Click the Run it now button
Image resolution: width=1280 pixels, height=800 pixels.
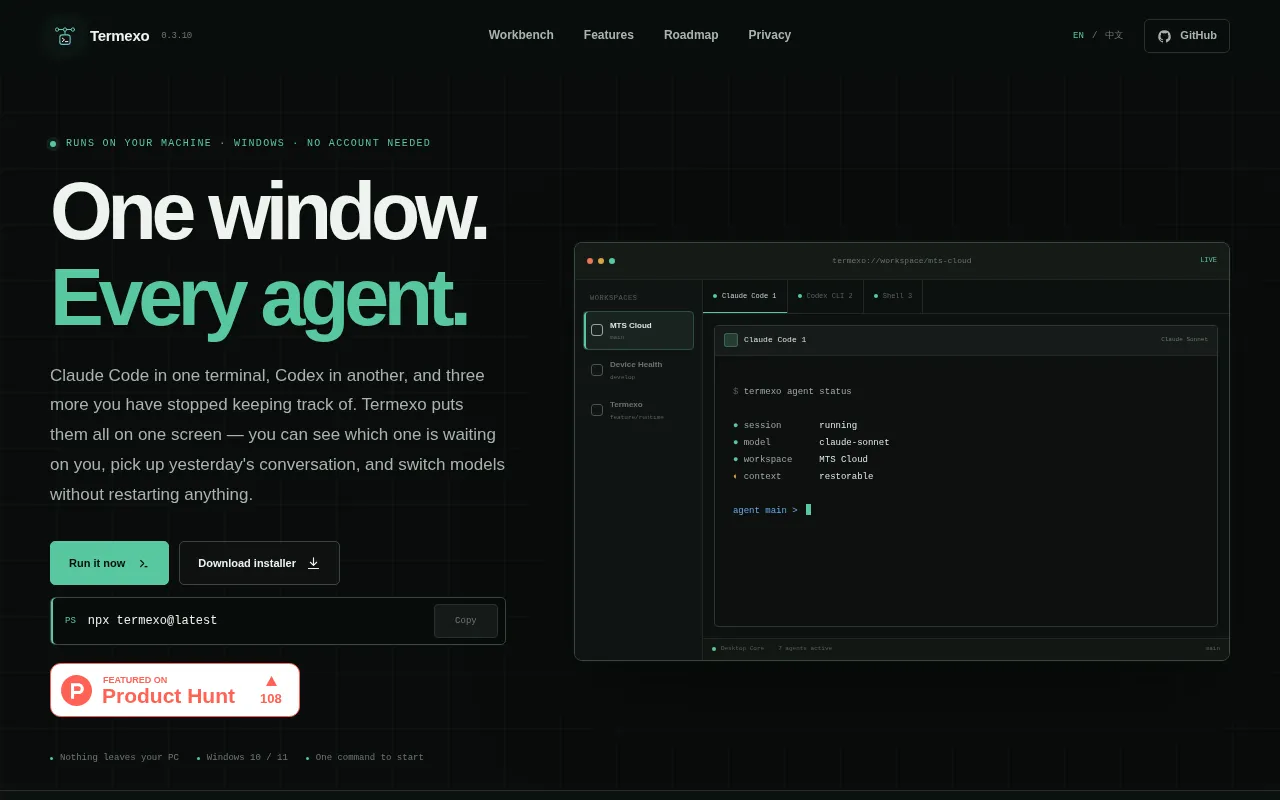(109, 563)
